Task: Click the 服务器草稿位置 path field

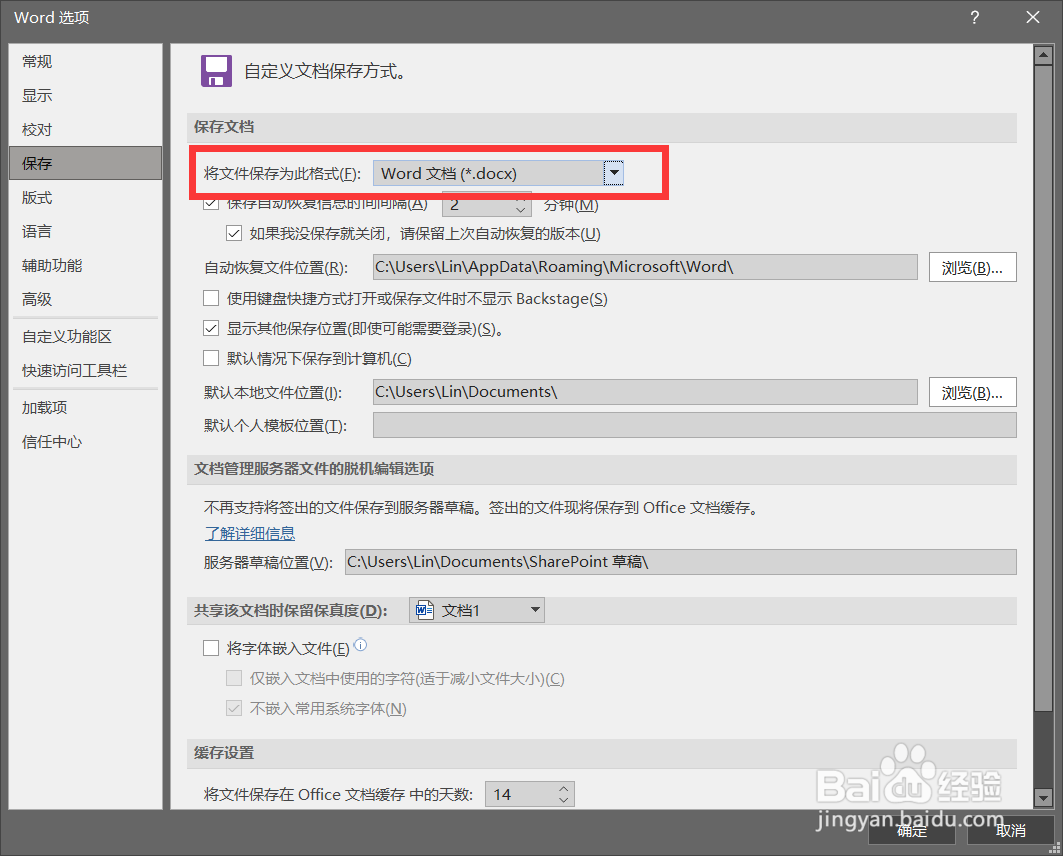Action: (681, 562)
